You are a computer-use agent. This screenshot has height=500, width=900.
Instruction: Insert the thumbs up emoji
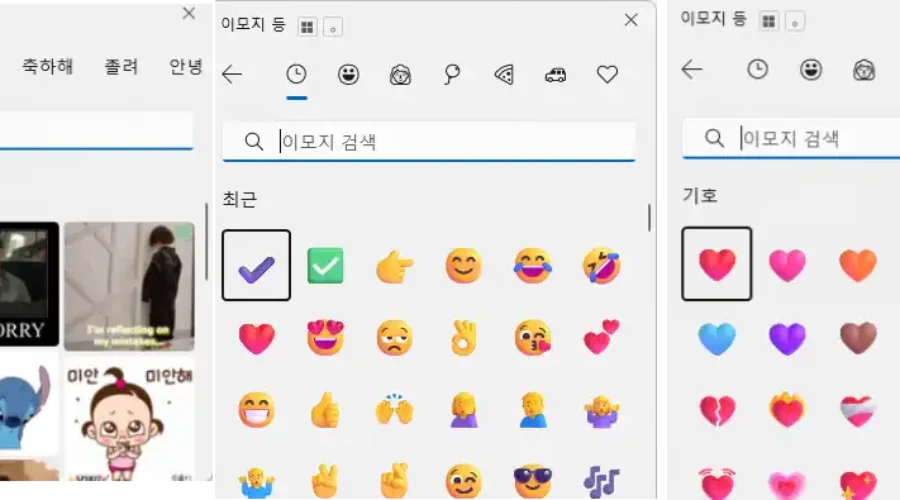[x=325, y=410]
